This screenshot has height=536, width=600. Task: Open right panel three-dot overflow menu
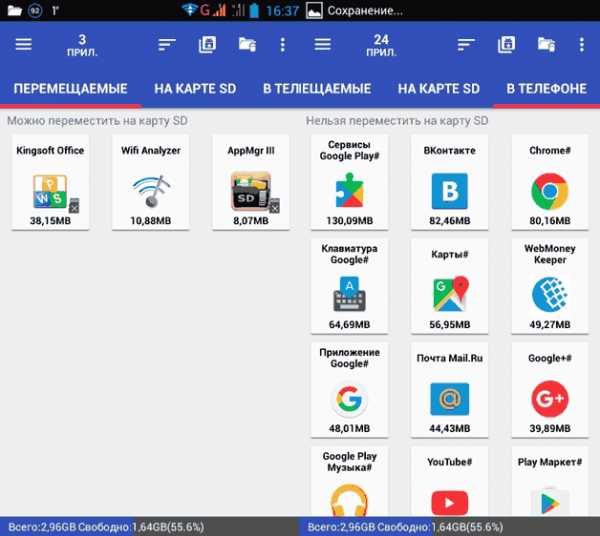tap(582, 45)
